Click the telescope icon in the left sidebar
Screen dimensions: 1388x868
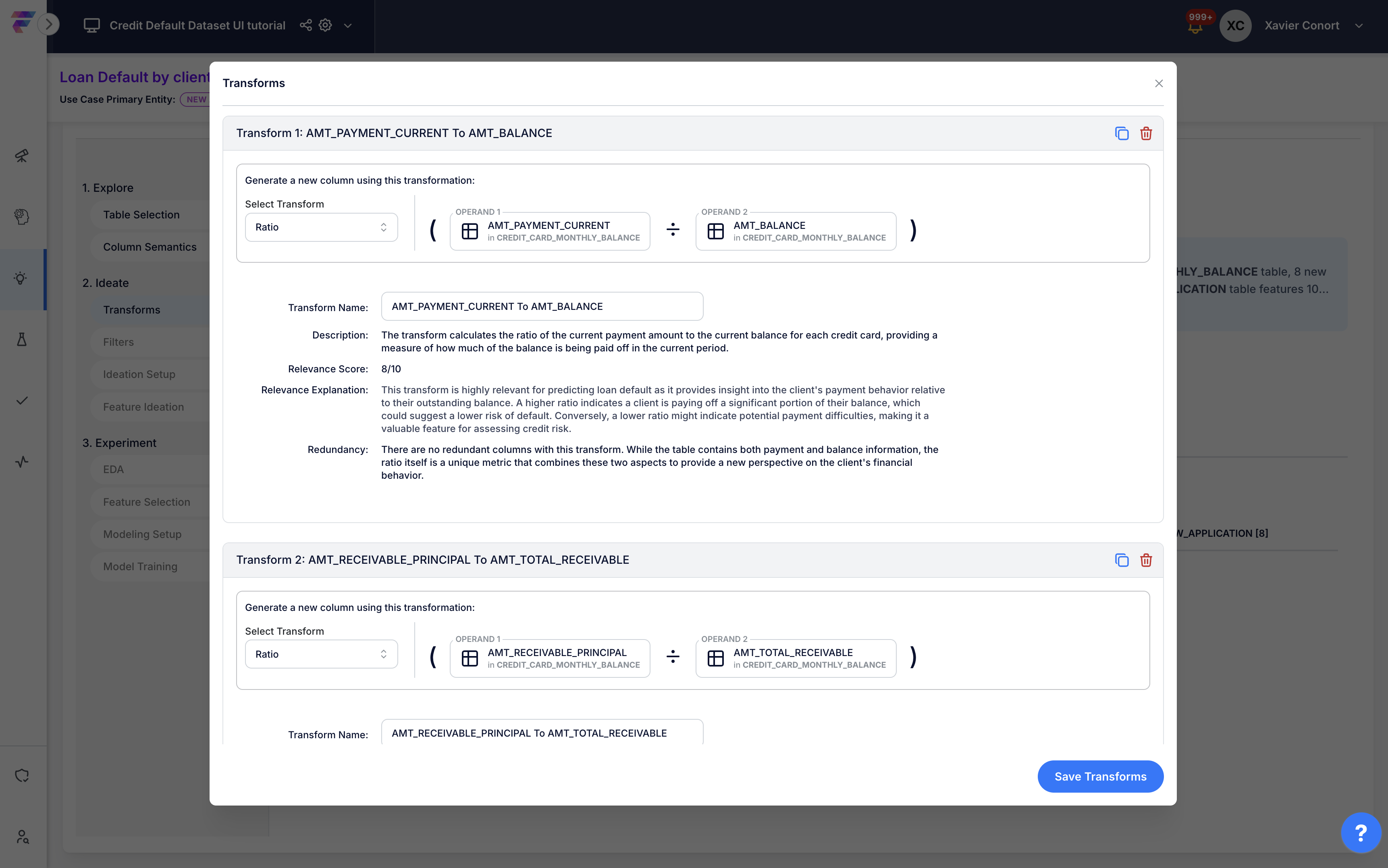[22, 156]
